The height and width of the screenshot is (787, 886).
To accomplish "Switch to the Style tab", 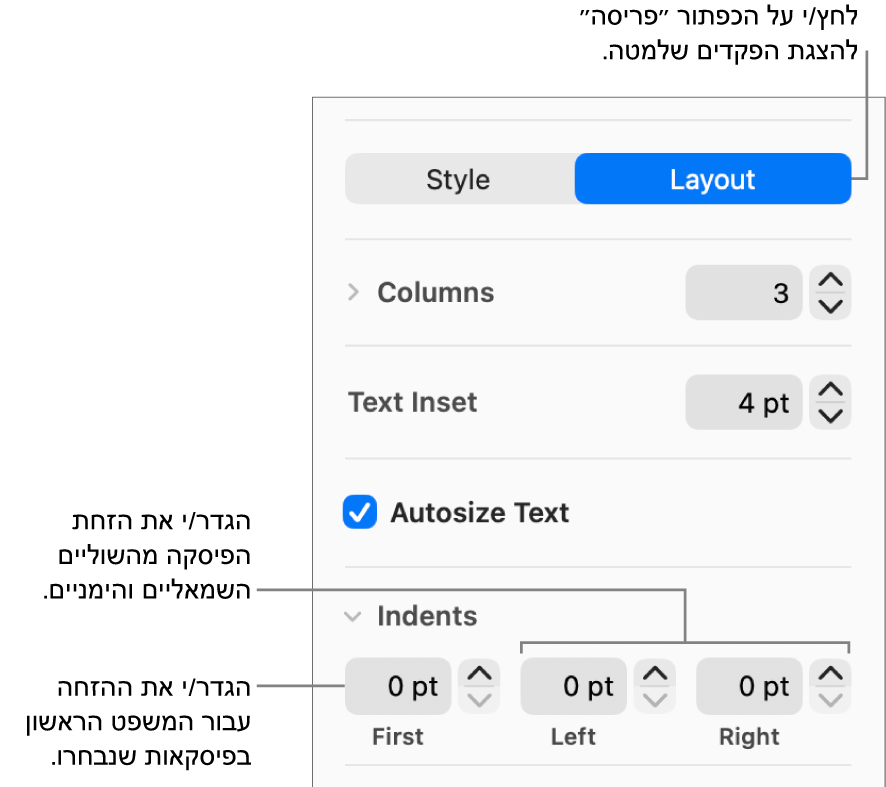I will click(x=458, y=179).
